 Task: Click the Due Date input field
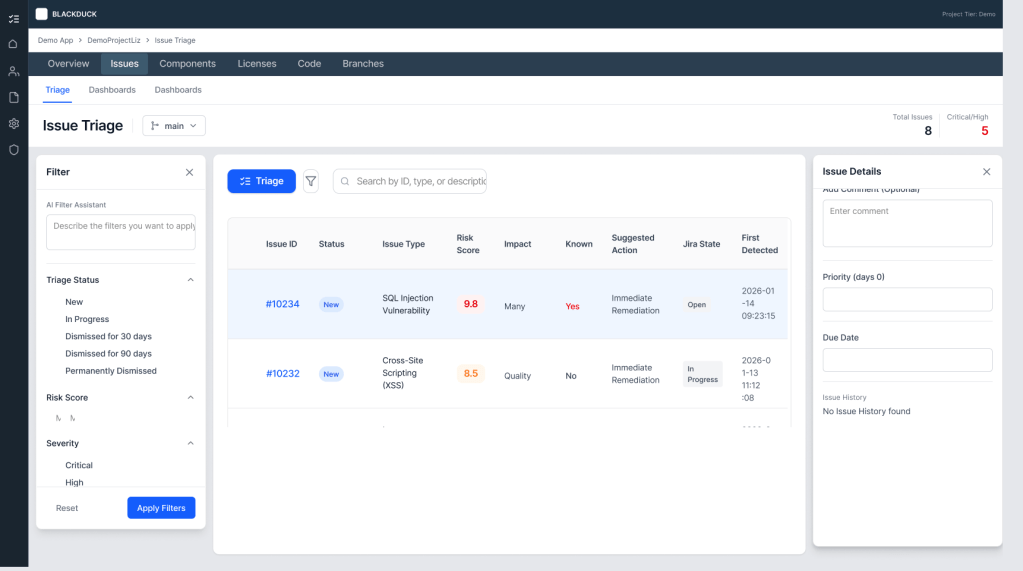click(907, 360)
